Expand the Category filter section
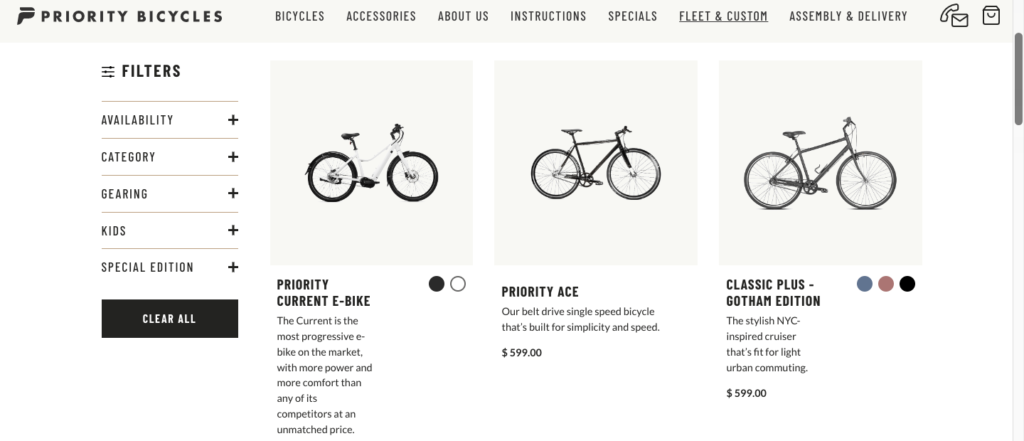Image resolution: width=1024 pixels, height=441 pixels. [x=233, y=157]
